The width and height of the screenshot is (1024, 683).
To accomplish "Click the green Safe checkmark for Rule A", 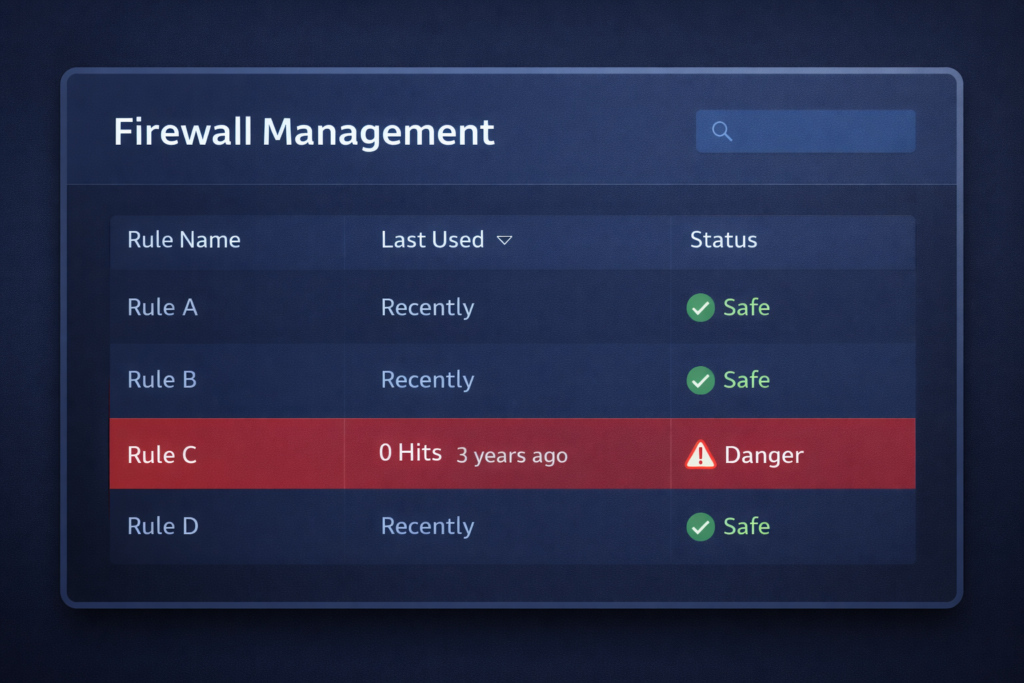I will [x=701, y=308].
